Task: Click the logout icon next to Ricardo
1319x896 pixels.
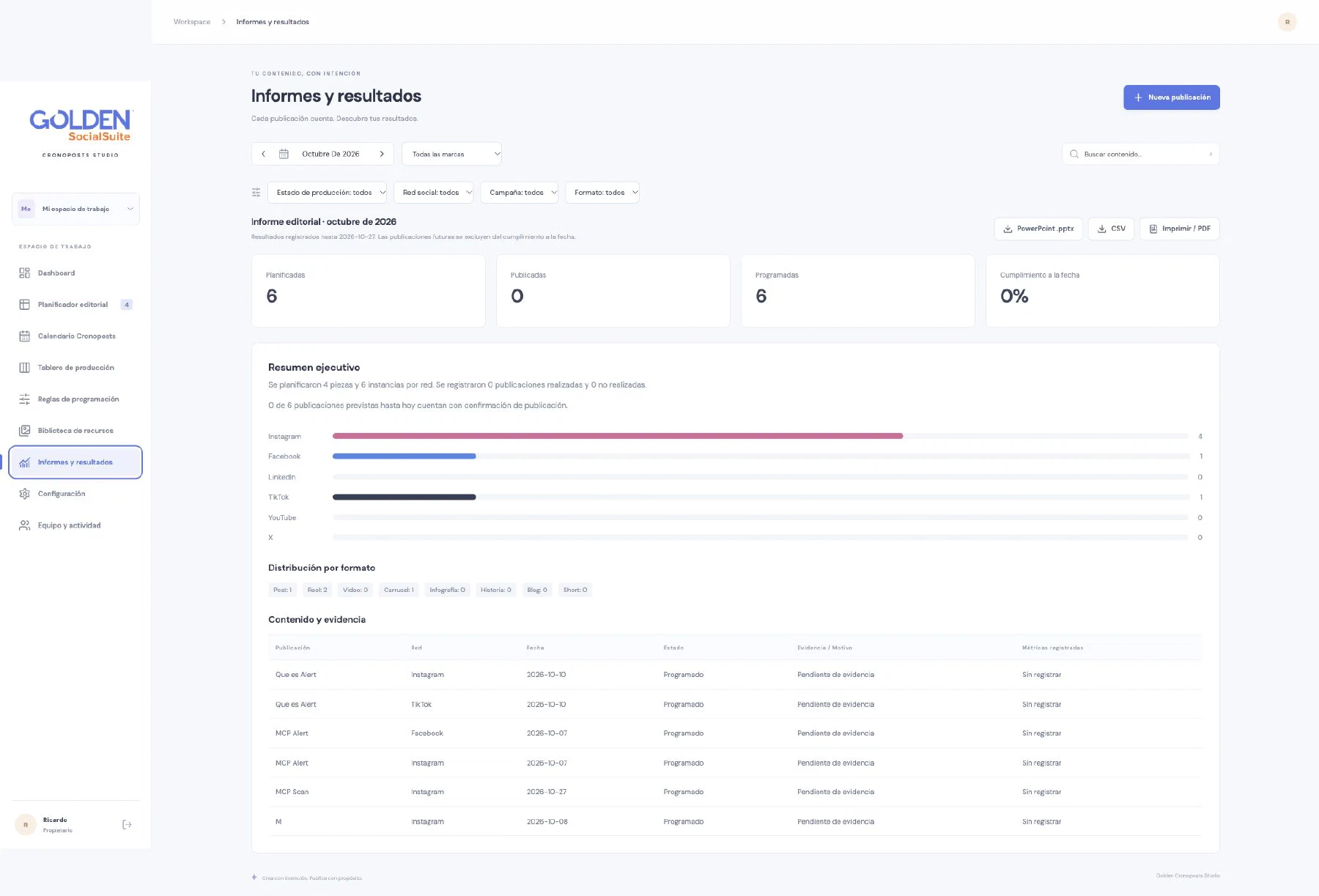Action: [x=127, y=825]
